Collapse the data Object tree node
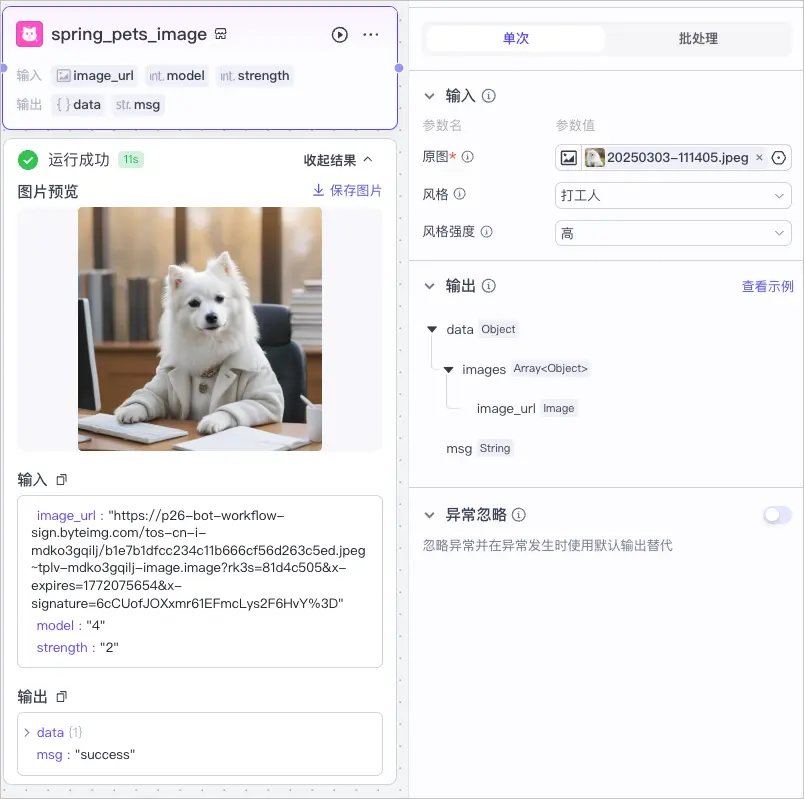The width and height of the screenshot is (804, 799). coord(432,329)
